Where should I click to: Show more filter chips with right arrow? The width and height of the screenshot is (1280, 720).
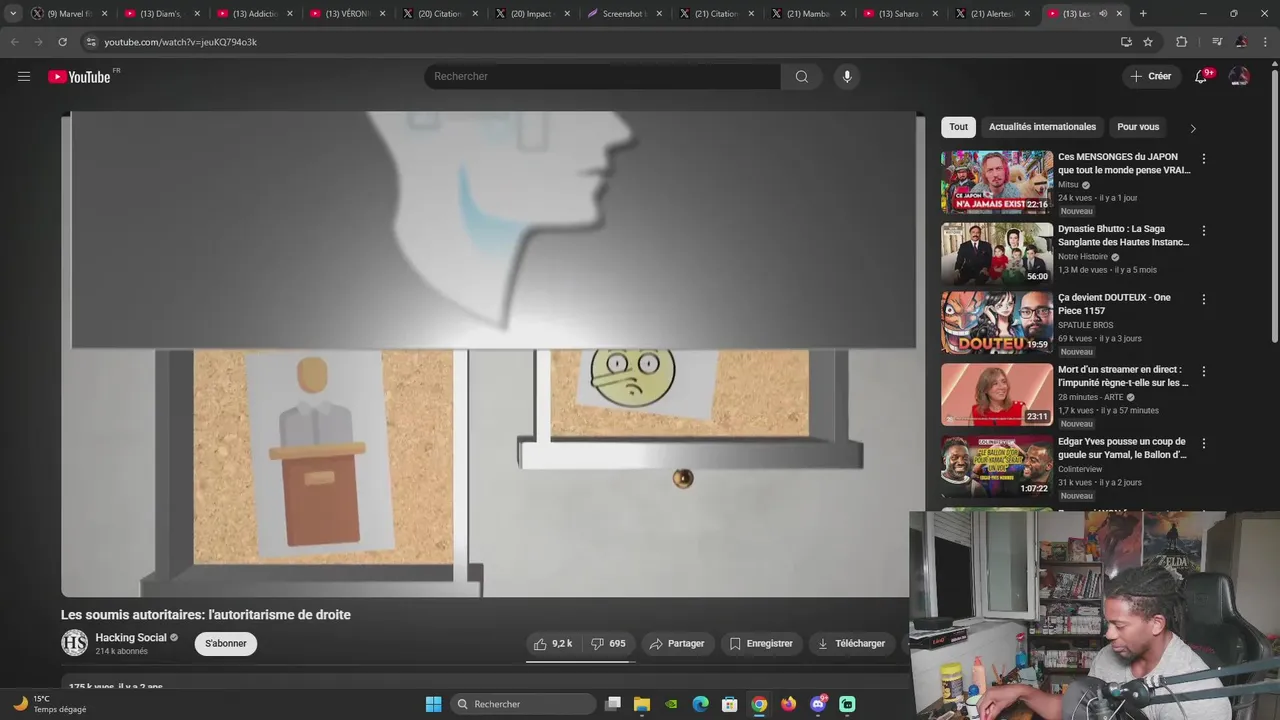coord(1192,128)
